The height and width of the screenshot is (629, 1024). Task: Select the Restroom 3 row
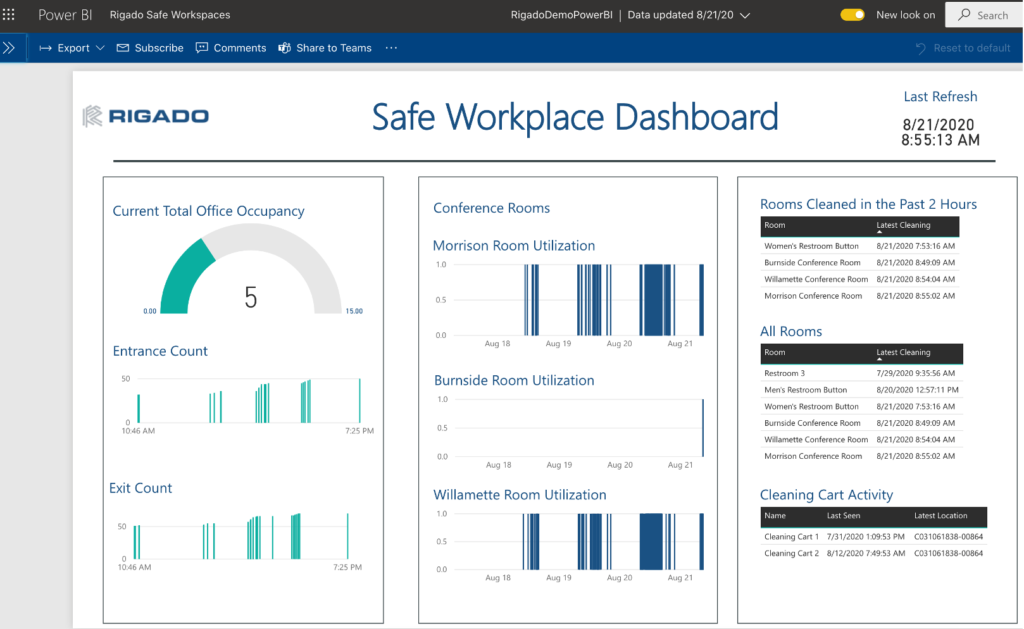[x=862, y=374]
